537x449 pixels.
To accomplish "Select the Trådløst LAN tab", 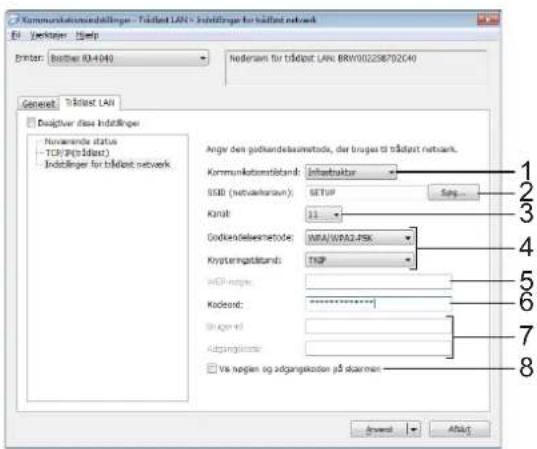I will 90,102.
